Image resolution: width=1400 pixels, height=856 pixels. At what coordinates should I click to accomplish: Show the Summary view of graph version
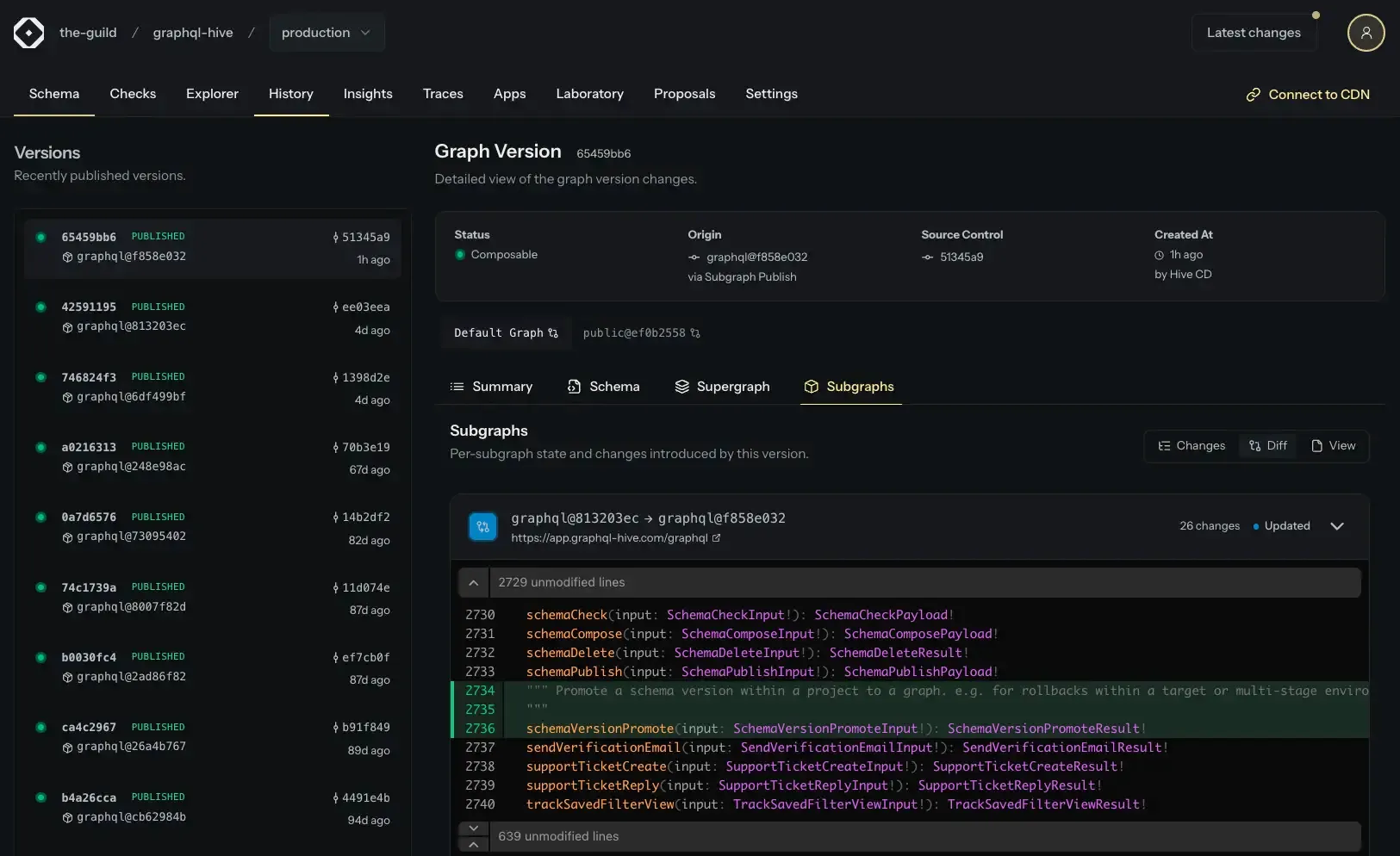click(492, 387)
